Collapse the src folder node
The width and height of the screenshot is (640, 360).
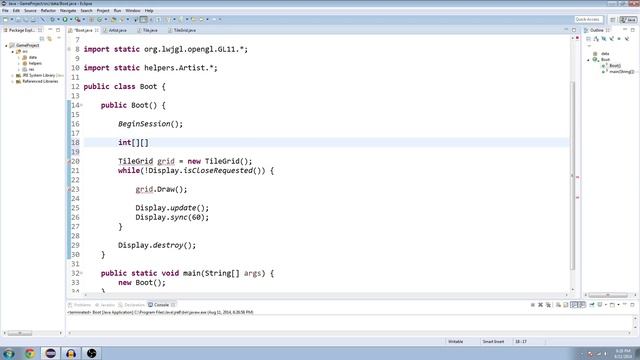pyautogui.click(x=13, y=52)
